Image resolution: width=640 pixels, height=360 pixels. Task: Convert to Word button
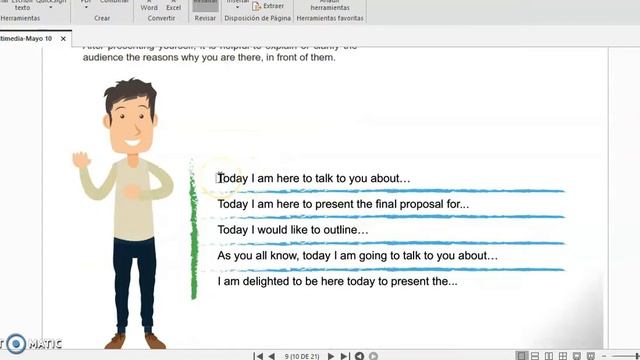149,5
